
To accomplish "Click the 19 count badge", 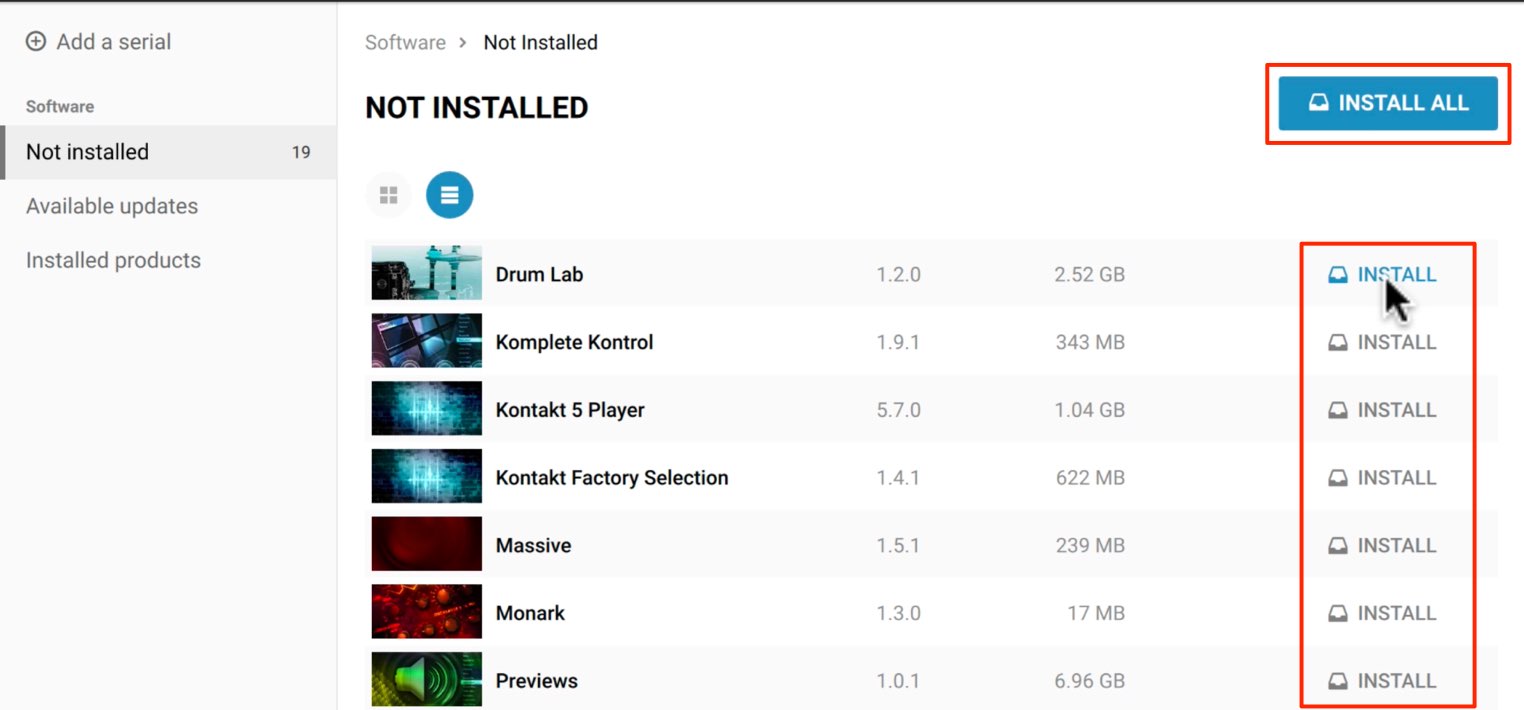I will [301, 153].
